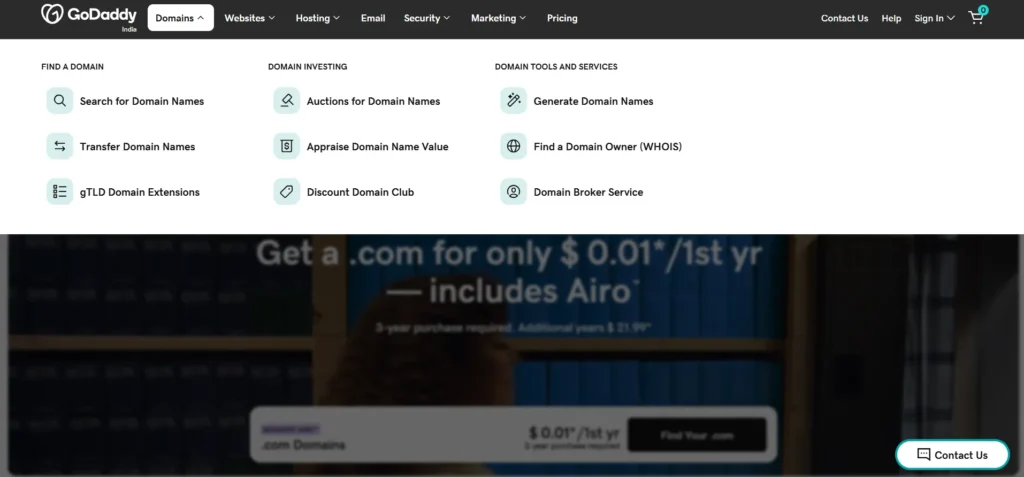Click the transfer arrows icon
Screen dimensions: 1024x477
[x=60, y=147]
